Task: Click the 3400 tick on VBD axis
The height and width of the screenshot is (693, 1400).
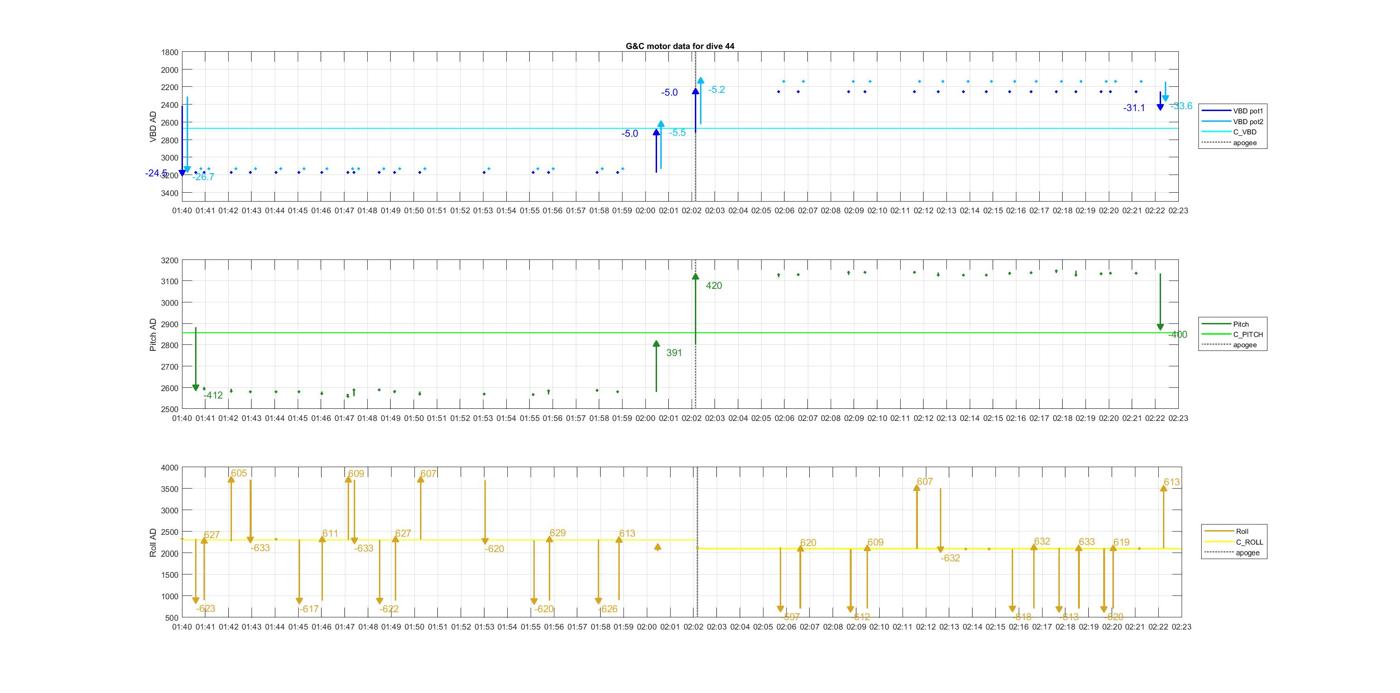Action: [170, 193]
